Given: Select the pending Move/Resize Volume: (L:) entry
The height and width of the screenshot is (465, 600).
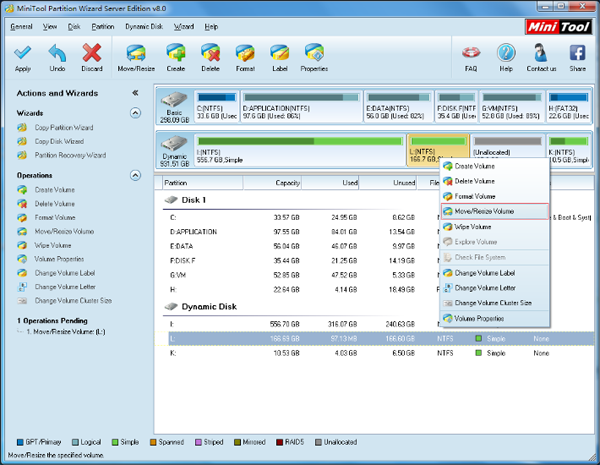Looking at the screenshot, I should click(65, 332).
